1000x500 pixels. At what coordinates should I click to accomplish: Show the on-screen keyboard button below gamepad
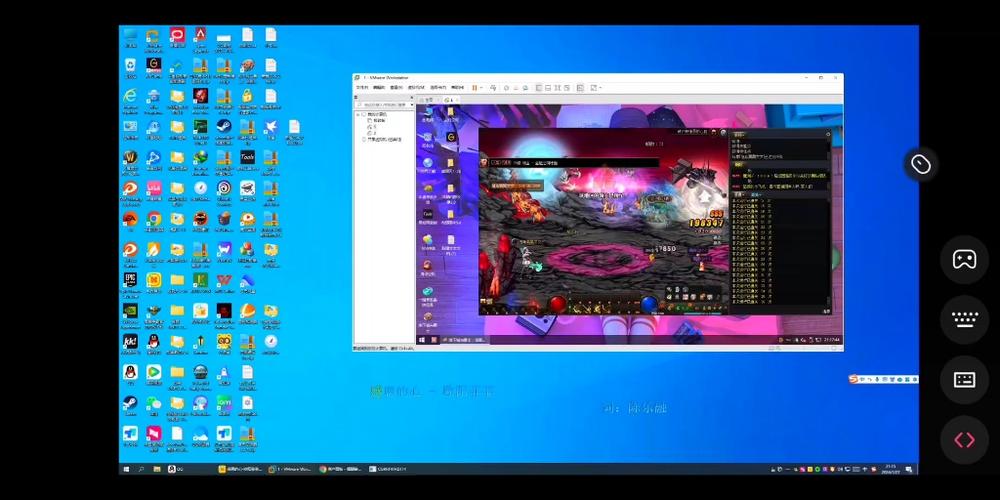pos(964,320)
